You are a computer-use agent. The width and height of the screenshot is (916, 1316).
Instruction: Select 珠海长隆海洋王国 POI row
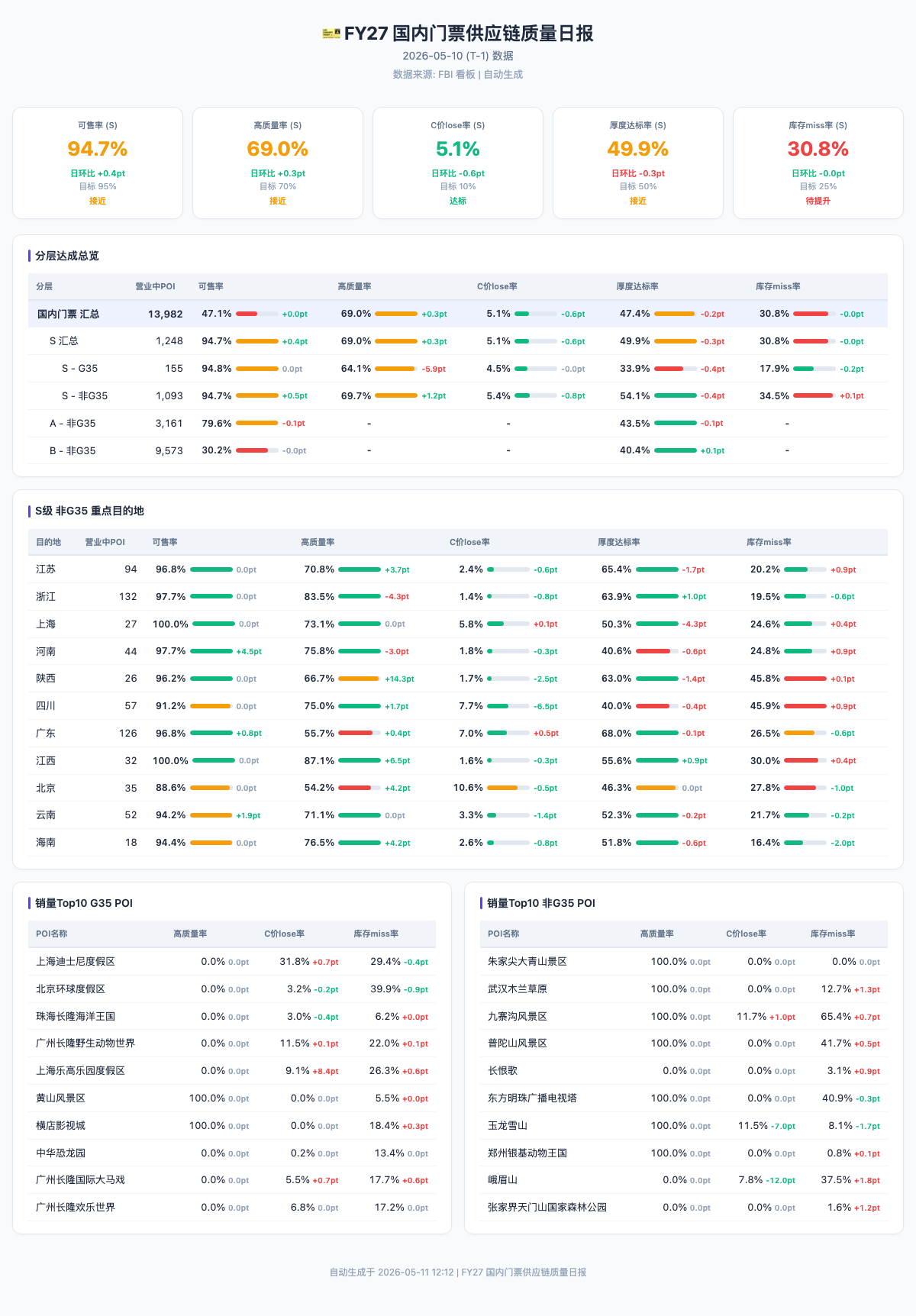(232, 1017)
